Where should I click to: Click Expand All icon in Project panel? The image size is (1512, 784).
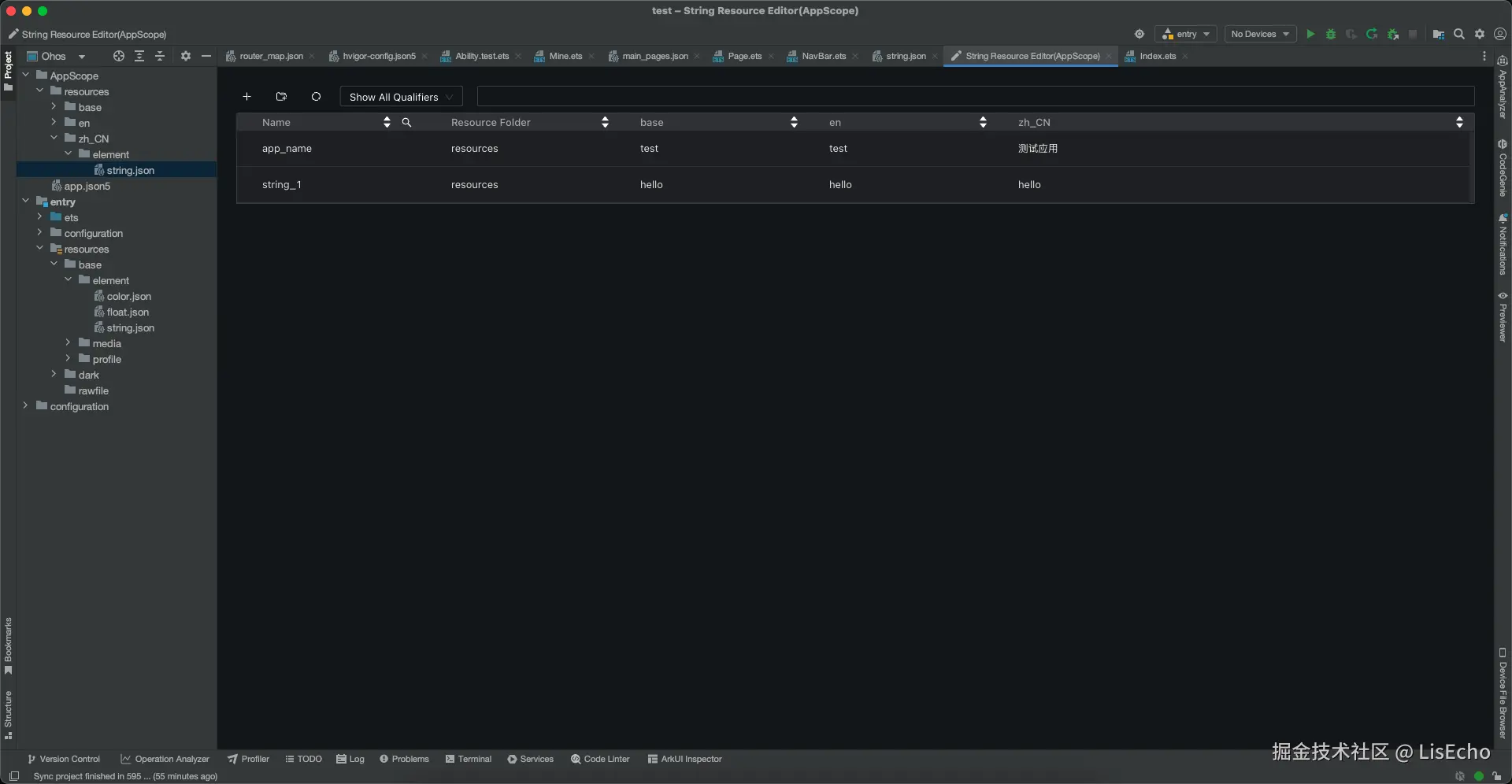point(139,56)
